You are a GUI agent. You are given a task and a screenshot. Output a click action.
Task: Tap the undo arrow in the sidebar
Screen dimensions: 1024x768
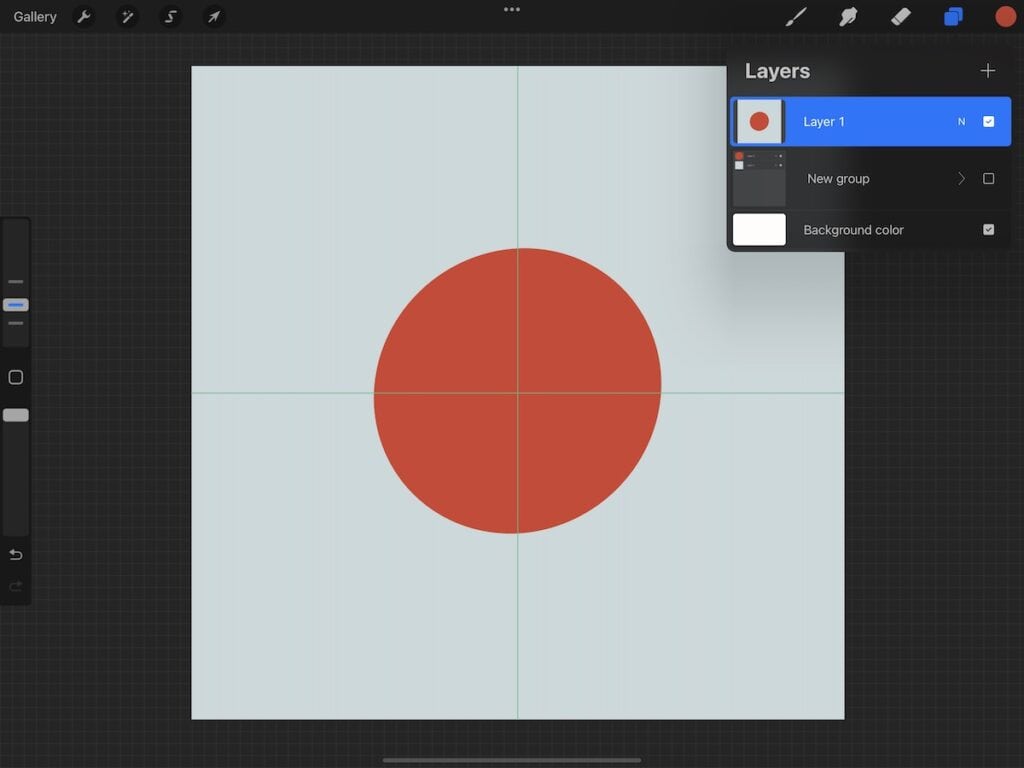(15, 554)
